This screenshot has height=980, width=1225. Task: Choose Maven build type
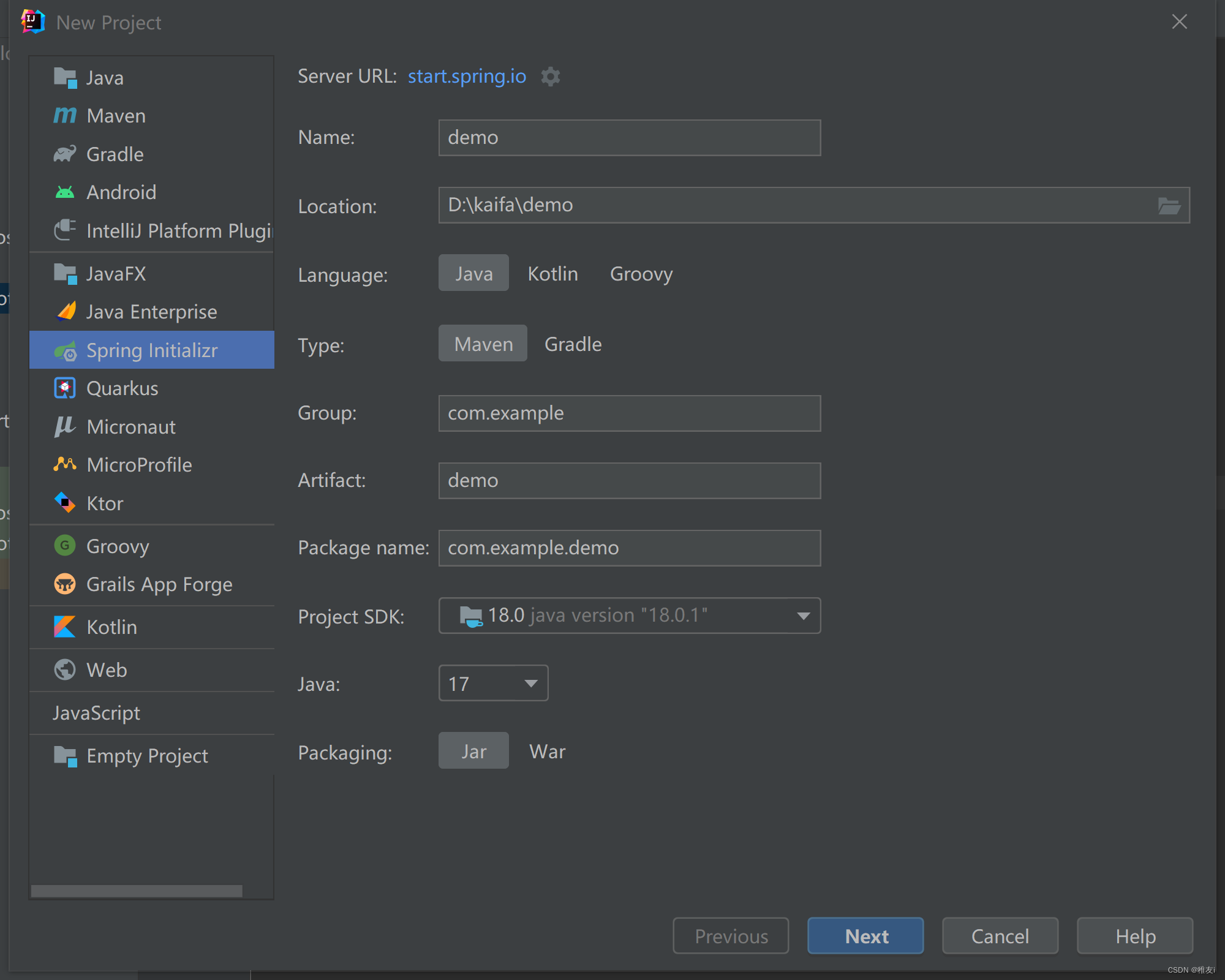coord(483,344)
